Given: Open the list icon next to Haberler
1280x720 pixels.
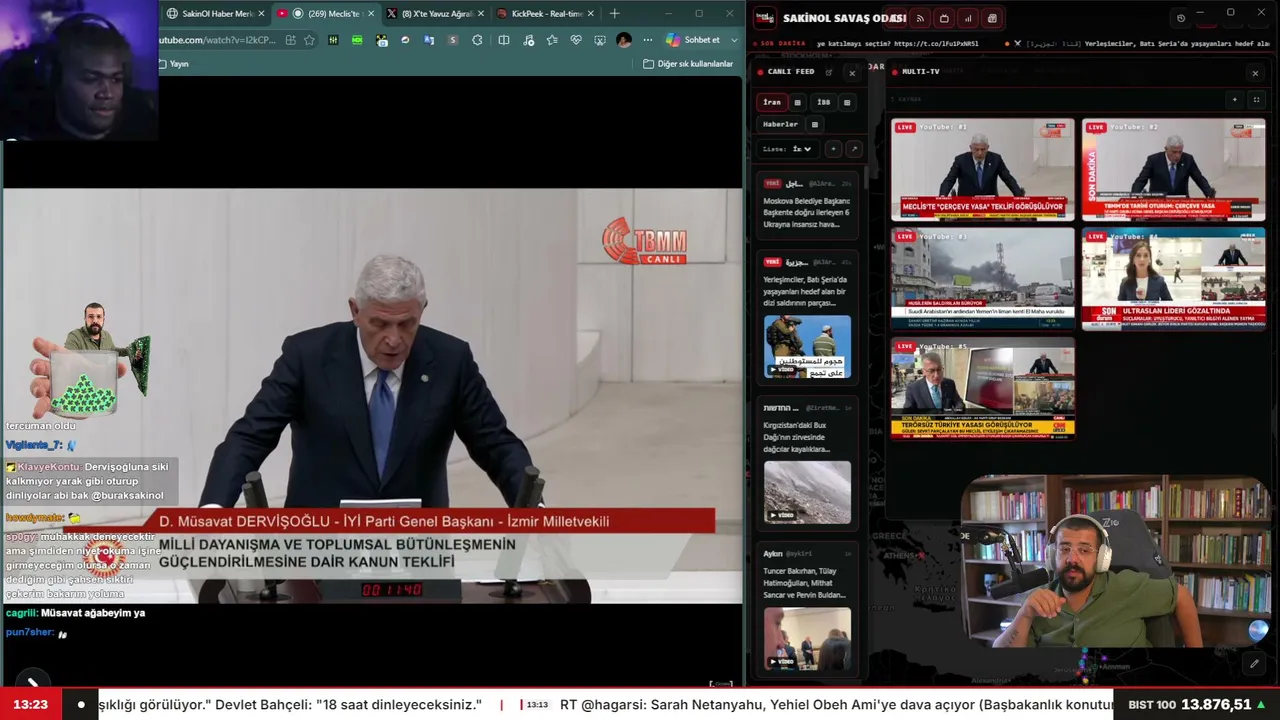Looking at the screenshot, I should click(x=815, y=125).
